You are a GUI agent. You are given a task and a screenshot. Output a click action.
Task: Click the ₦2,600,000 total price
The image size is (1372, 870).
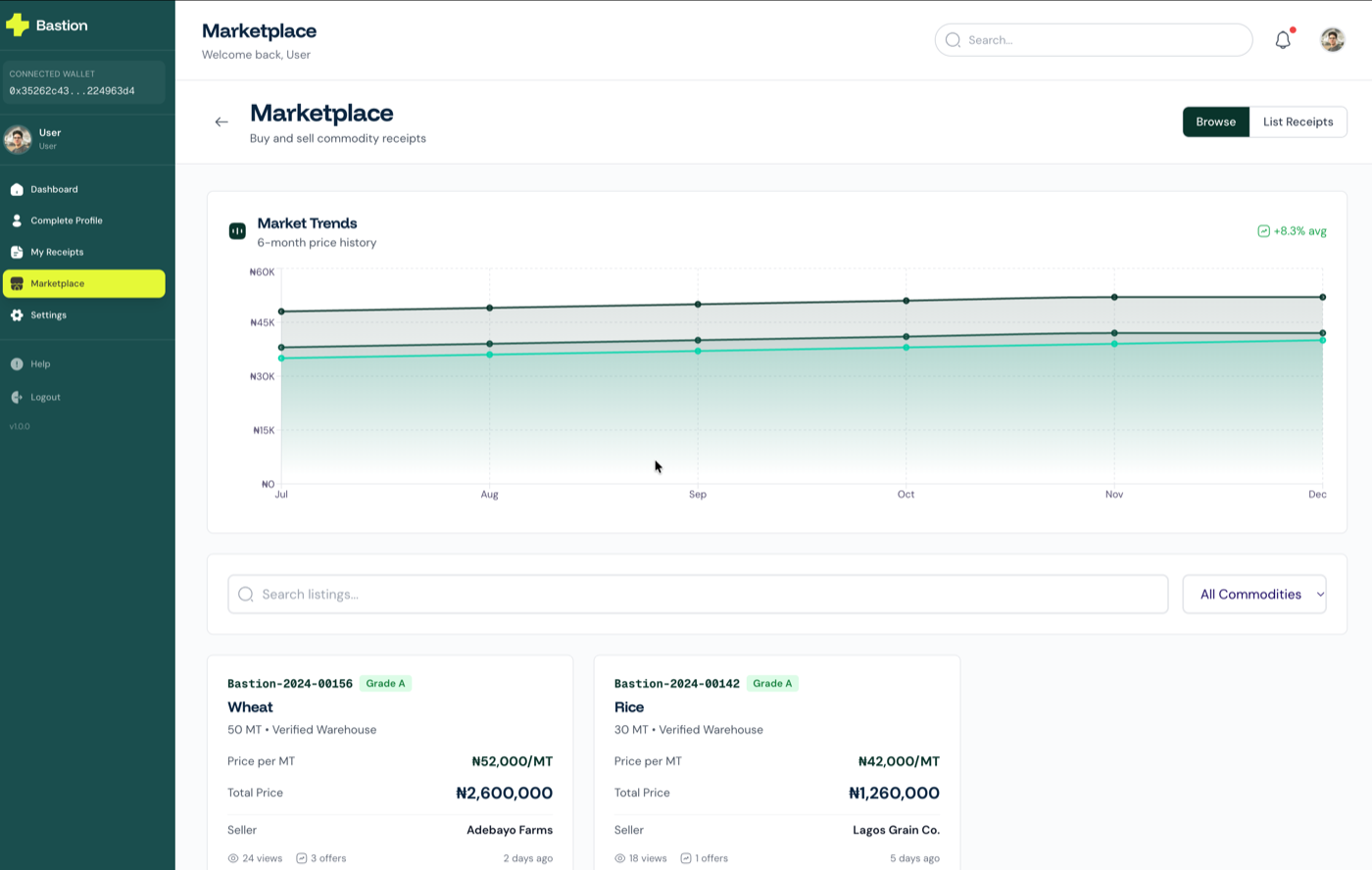click(504, 793)
